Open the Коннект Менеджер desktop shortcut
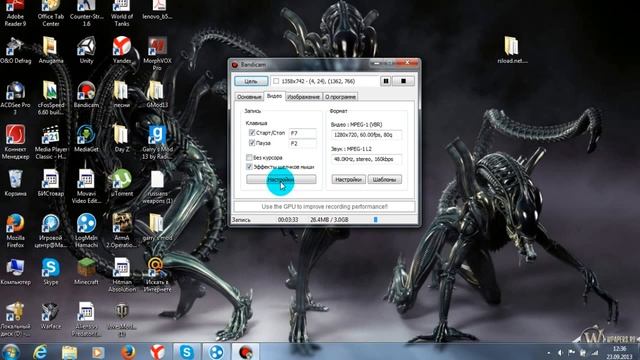This screenshot has width=640, height=360. click(x=15, y=142)
